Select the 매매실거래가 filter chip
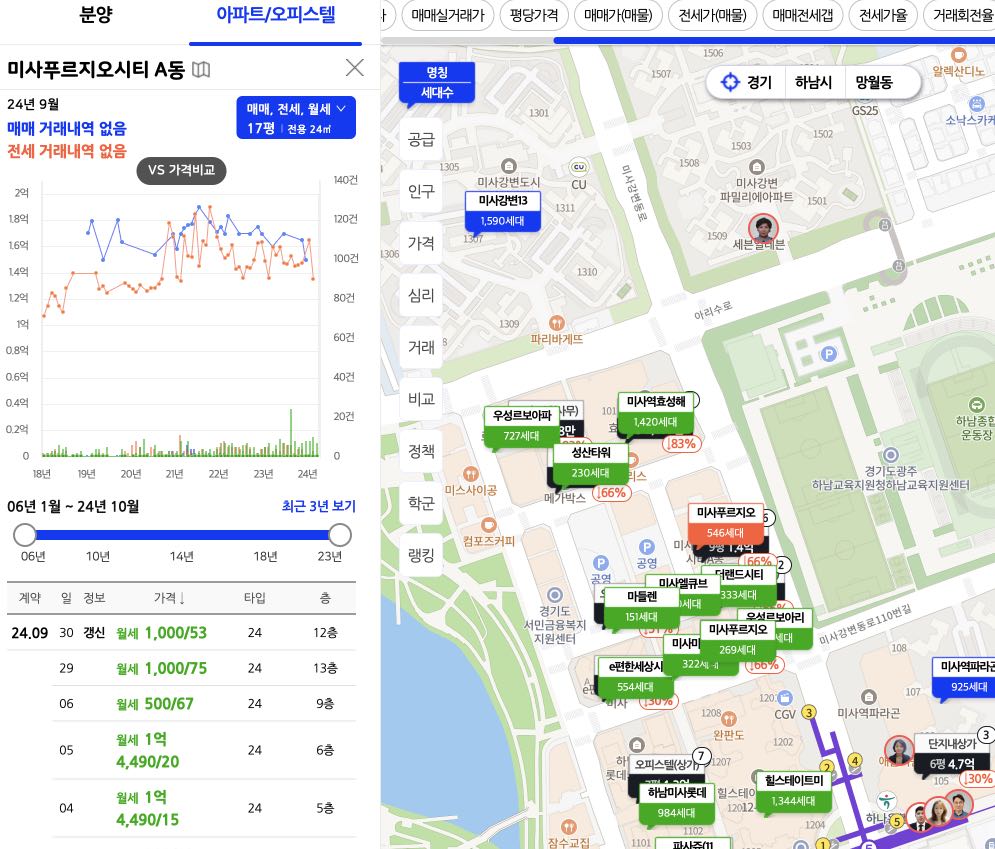This screenshot has height=849, width=995. click(x=448, y=15)
